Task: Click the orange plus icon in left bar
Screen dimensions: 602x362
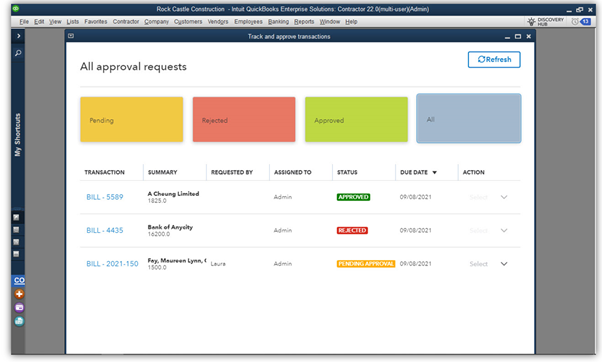Action: tap(19, 294)
